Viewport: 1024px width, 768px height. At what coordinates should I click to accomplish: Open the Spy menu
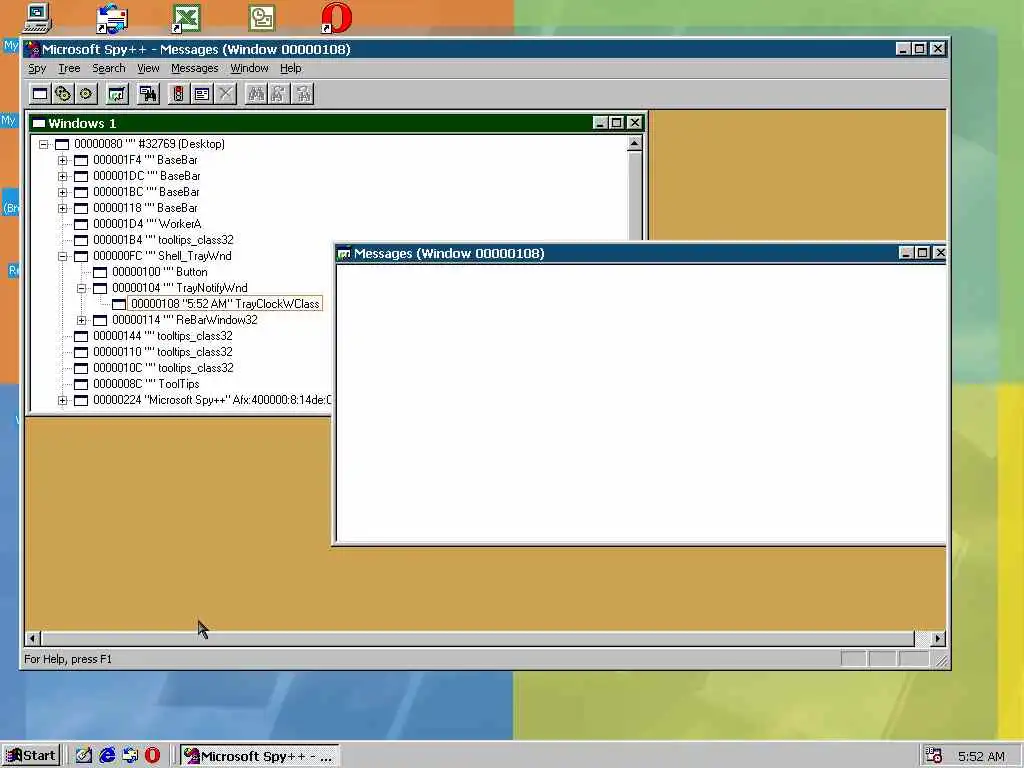point(37,68)
